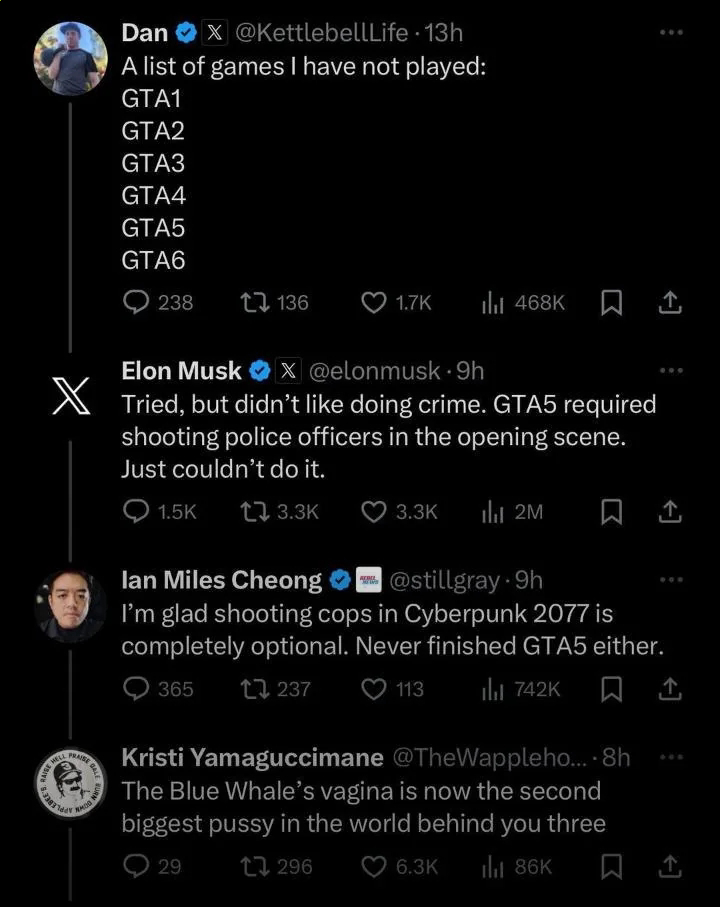Reply to Elon Musk's tweet
720x907 pixels.
pyautogui.click(x=136, y=512)
